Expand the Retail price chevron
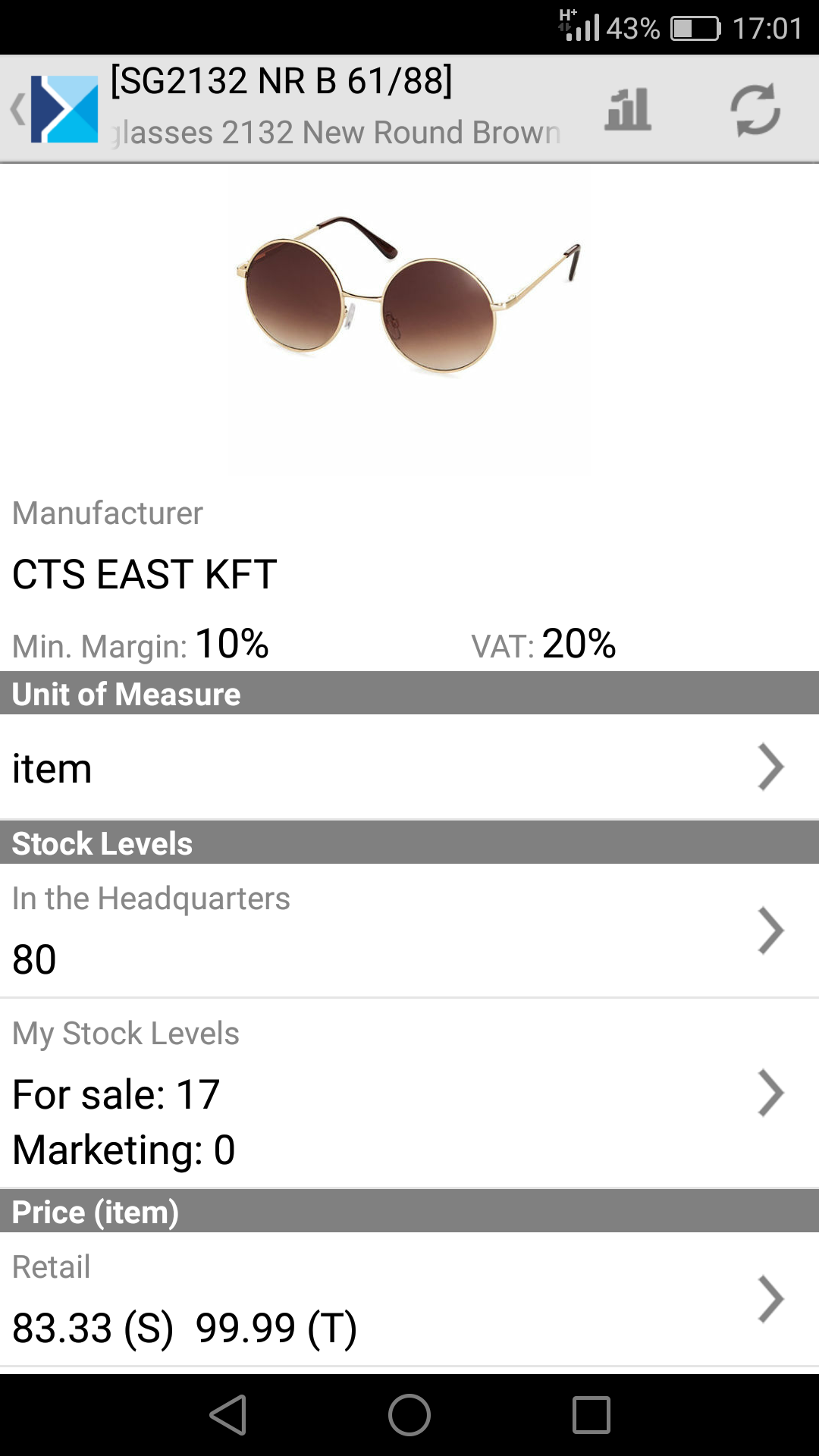The image size is (819, 1456). click(x=770, y=1299)
